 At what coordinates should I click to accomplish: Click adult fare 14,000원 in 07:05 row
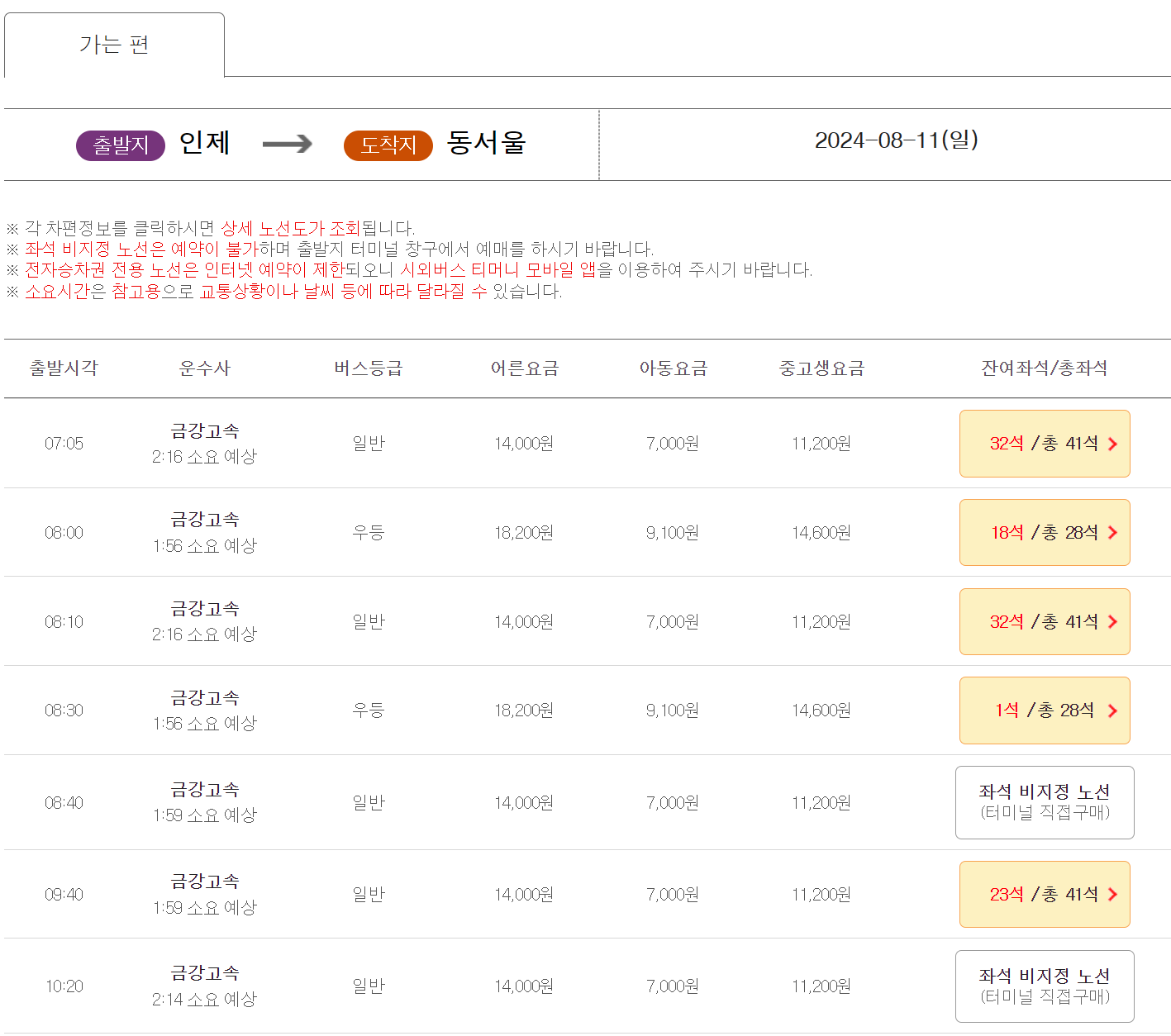[x=524, y=444]
